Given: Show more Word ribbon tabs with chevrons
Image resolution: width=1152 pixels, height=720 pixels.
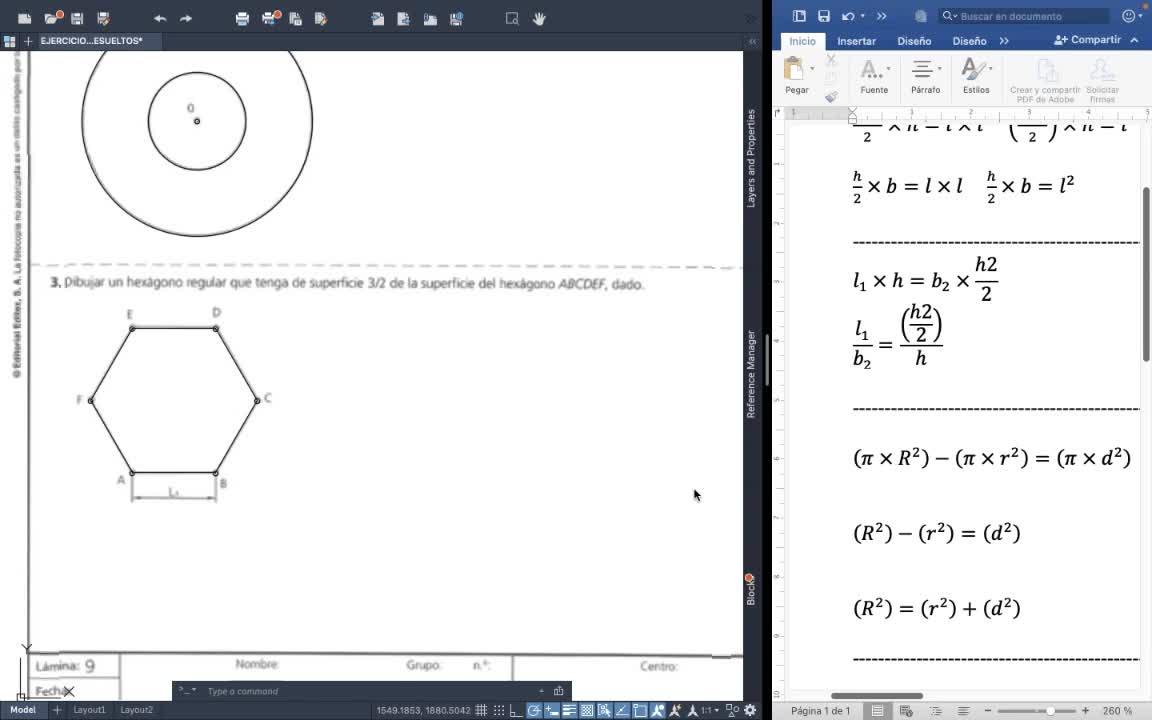Looking at the screenshot, I should click(x=1004, y=41).
